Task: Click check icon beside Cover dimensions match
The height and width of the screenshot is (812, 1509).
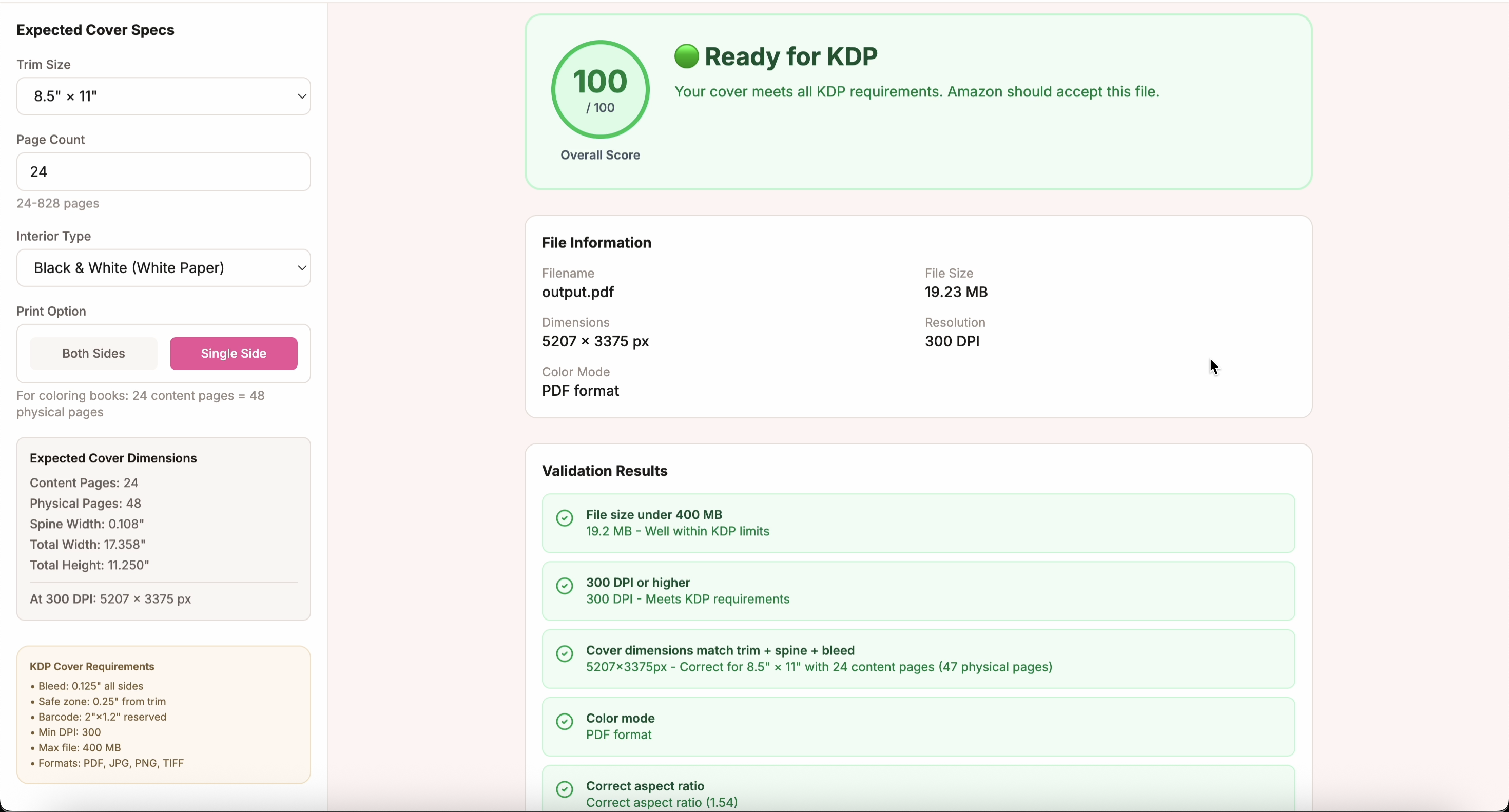Action: click(565, 654)
